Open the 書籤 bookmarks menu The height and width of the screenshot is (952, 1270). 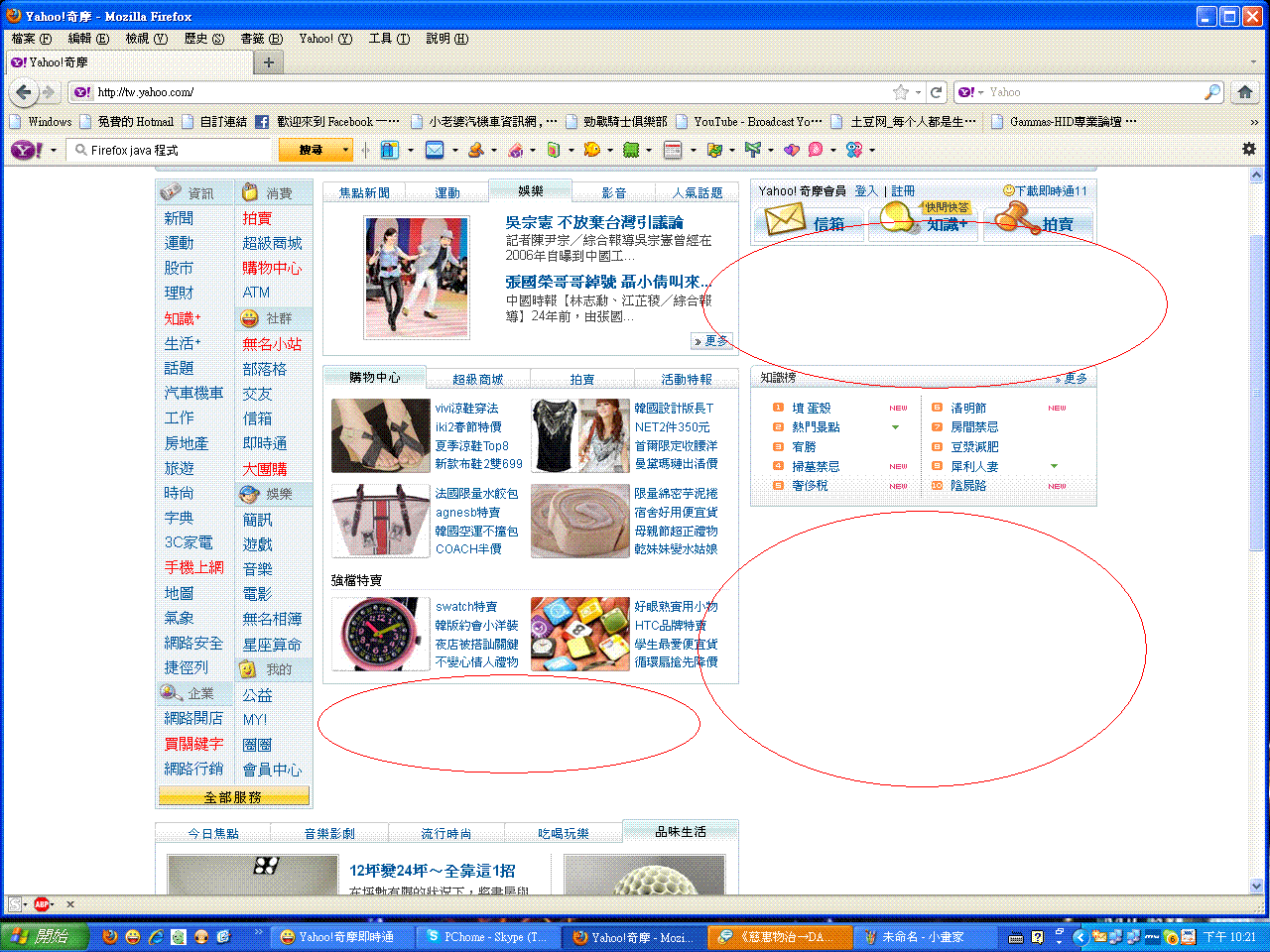[x=261, y=39]
